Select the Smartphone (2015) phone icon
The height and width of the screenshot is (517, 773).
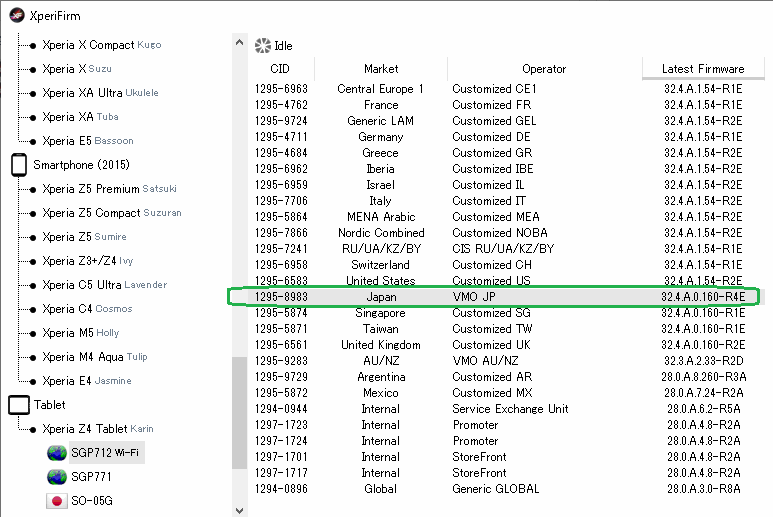pos(19,165)
